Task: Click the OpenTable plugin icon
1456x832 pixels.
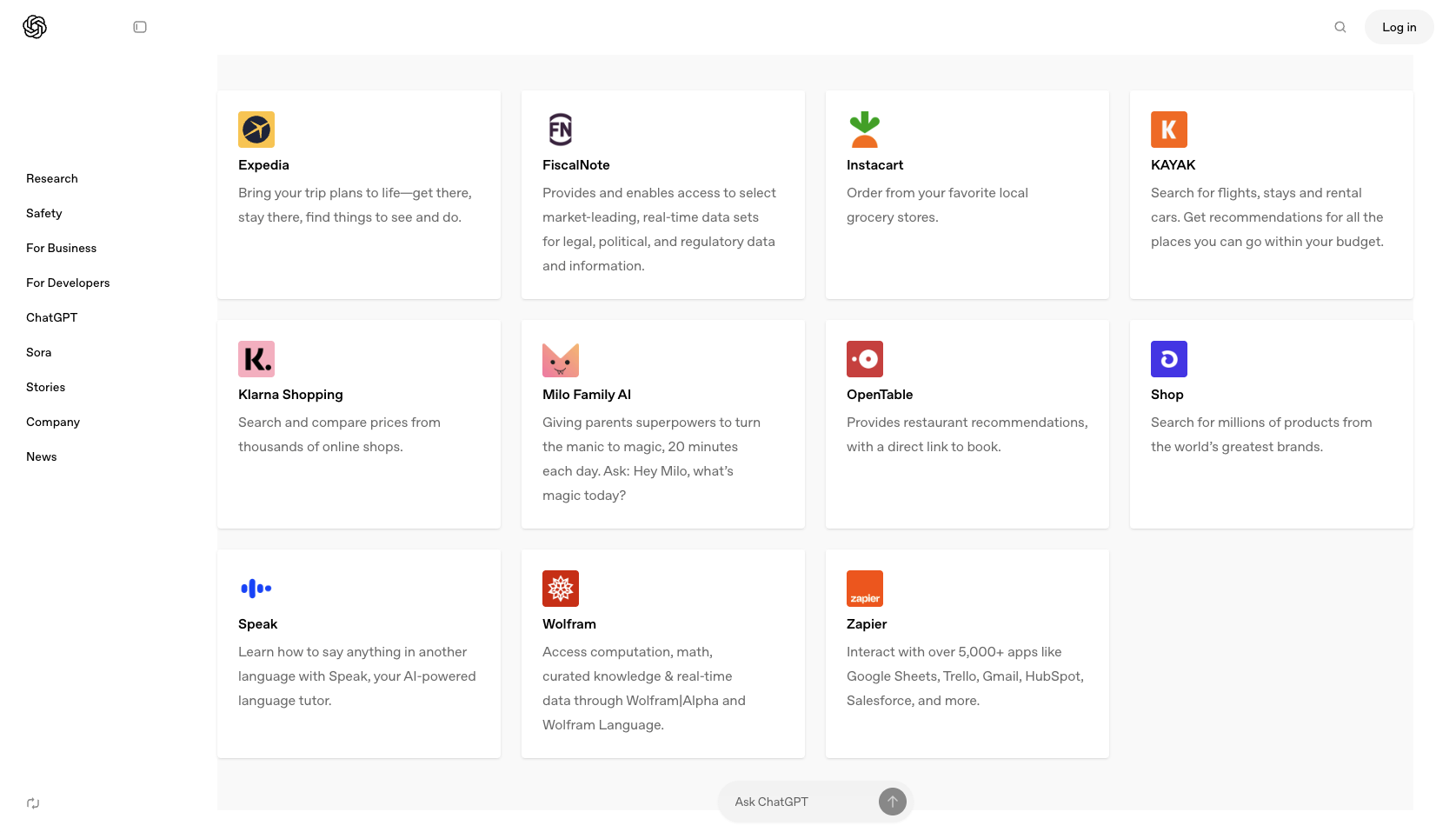Action: point(864,358)
